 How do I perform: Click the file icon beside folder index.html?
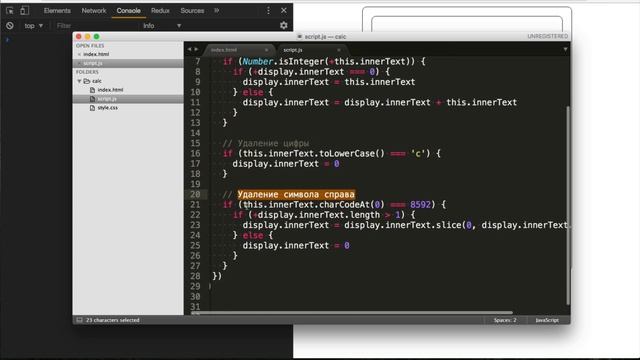(92, 90)
